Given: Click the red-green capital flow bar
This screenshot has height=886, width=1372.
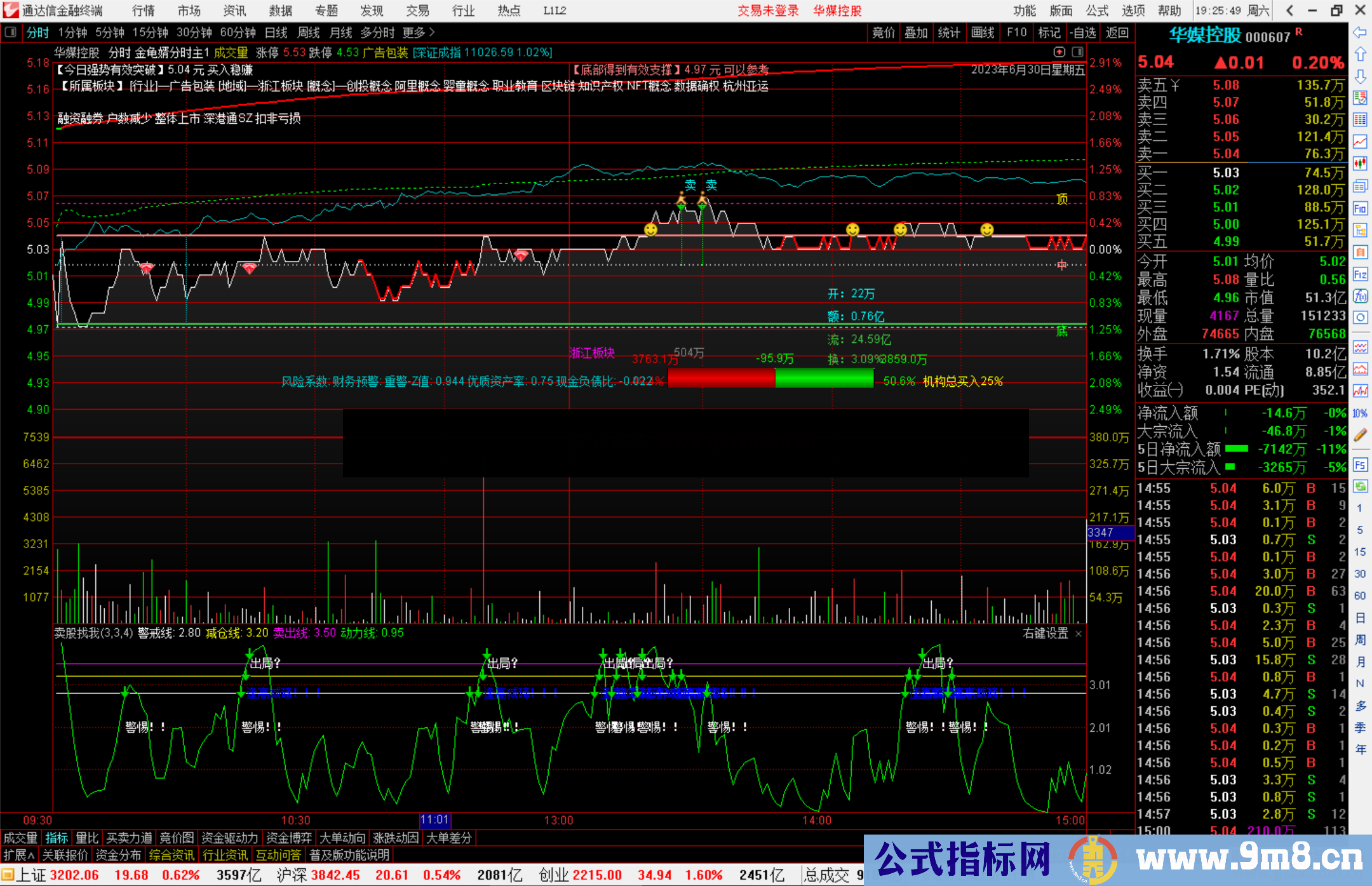Looking at the screenshot, I should point(770,379).
